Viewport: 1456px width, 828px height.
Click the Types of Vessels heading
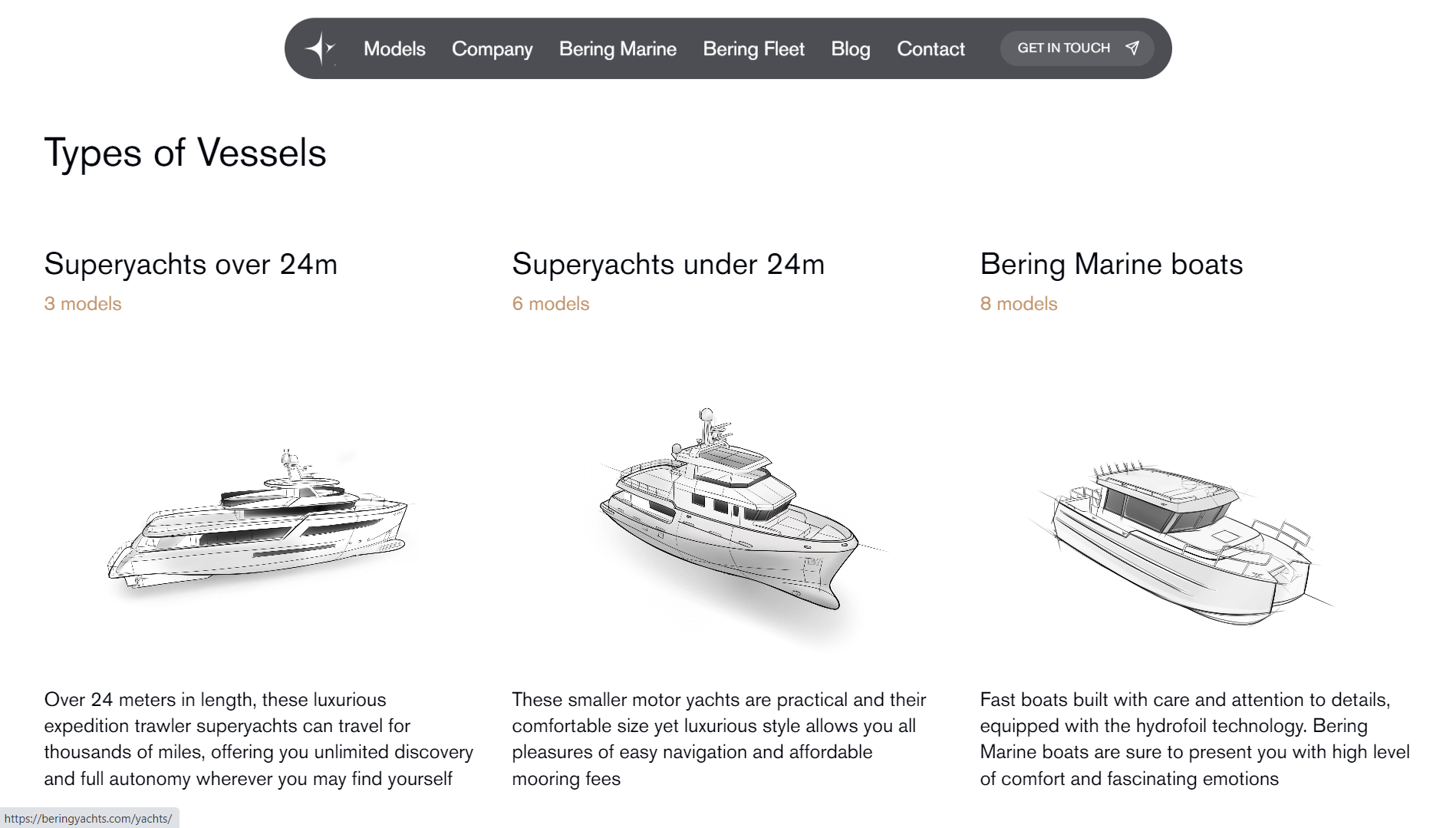pos(185,153)
